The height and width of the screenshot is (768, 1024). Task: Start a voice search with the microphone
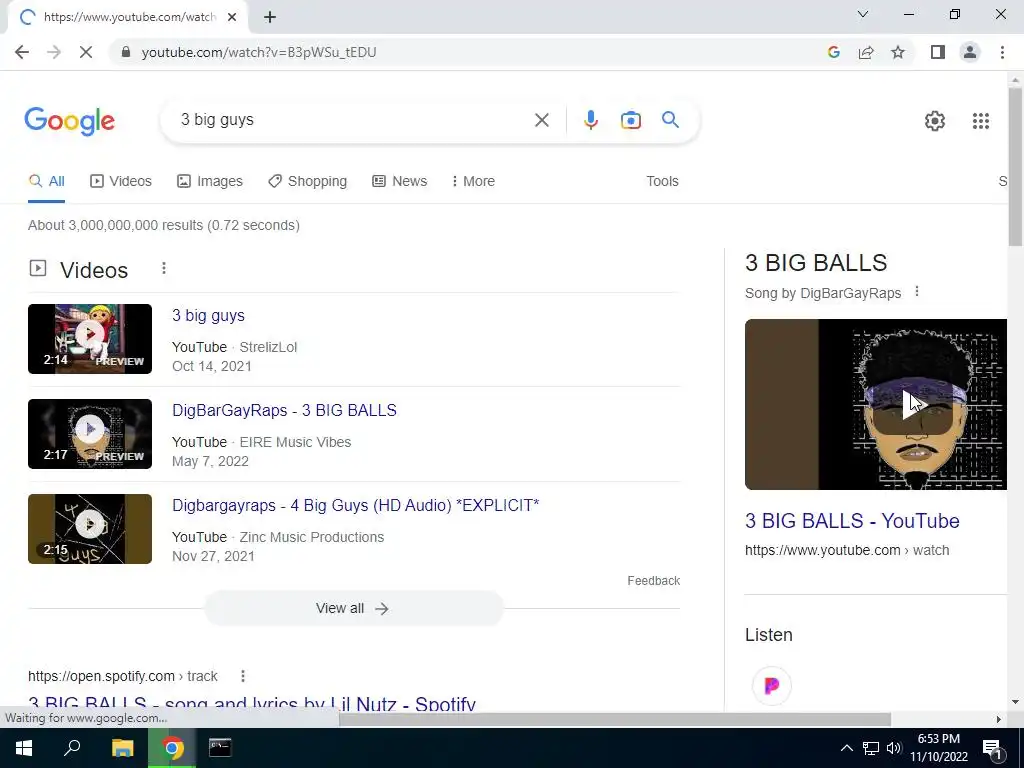coord(590,120)
